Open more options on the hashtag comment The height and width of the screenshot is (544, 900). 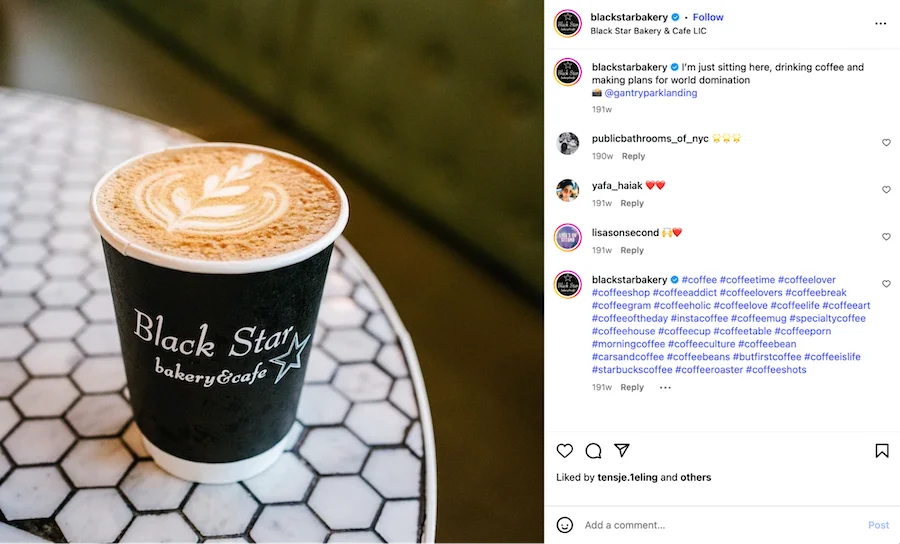[665, 387]
